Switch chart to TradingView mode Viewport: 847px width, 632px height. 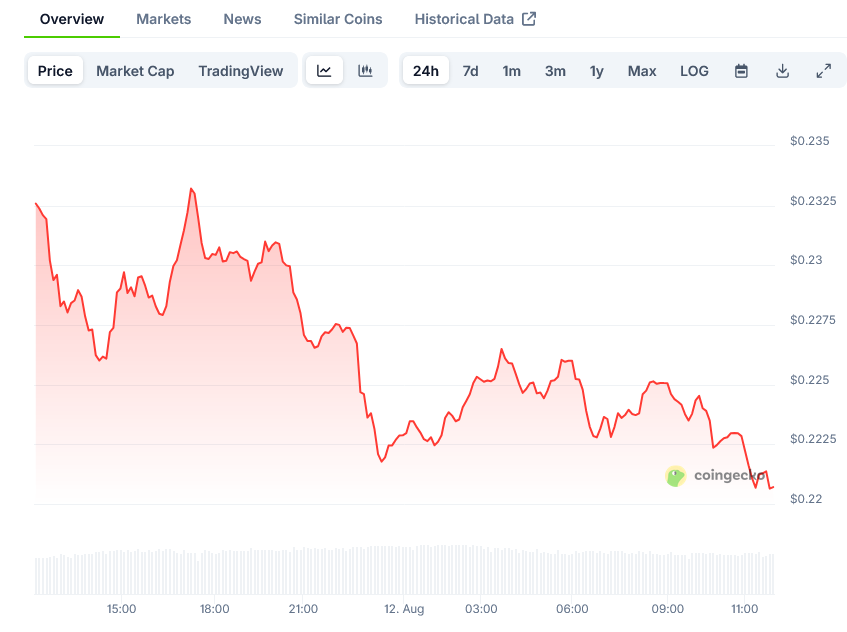[x=240, y=71]
